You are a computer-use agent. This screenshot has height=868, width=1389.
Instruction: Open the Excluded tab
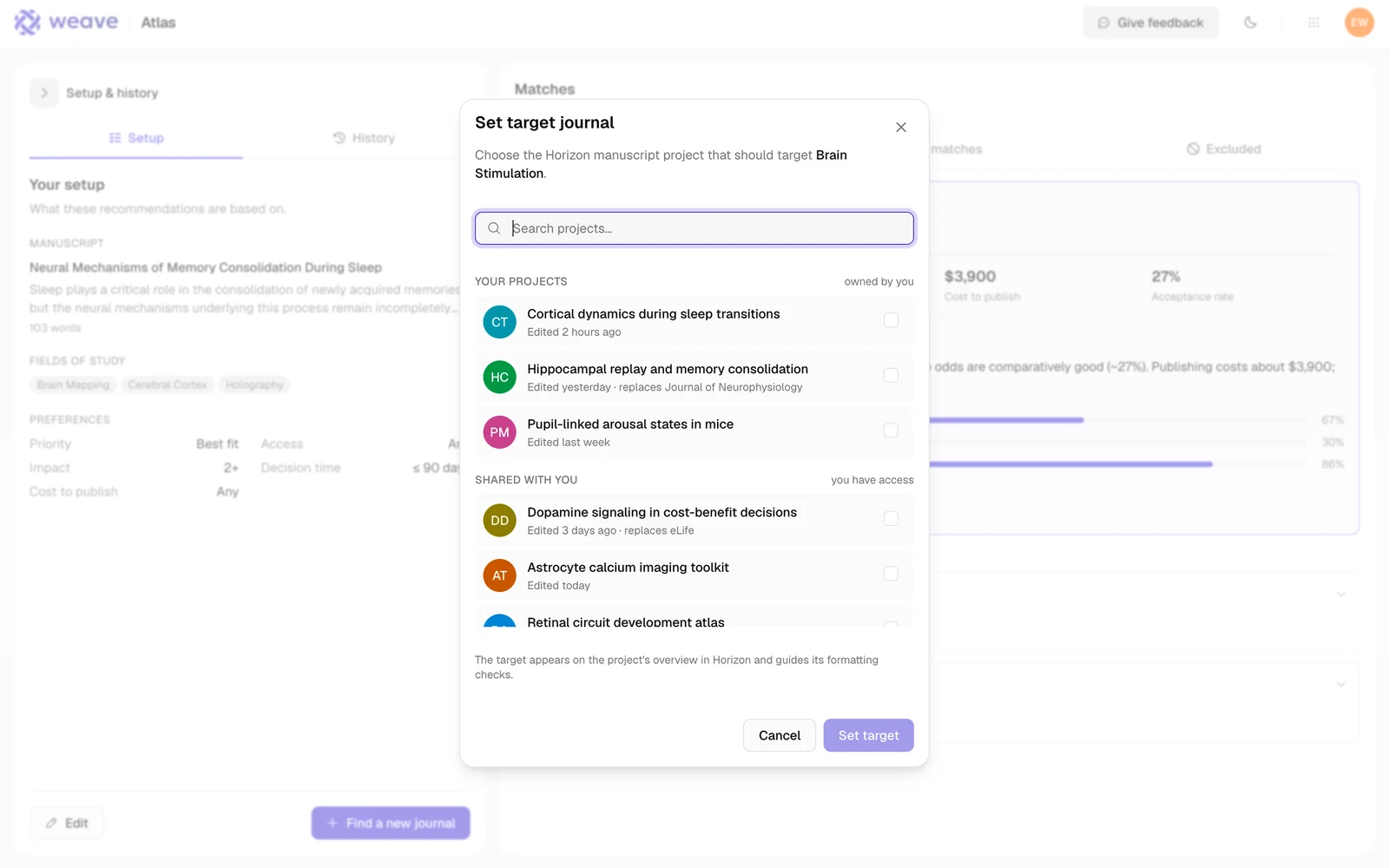click(1223, 149)
